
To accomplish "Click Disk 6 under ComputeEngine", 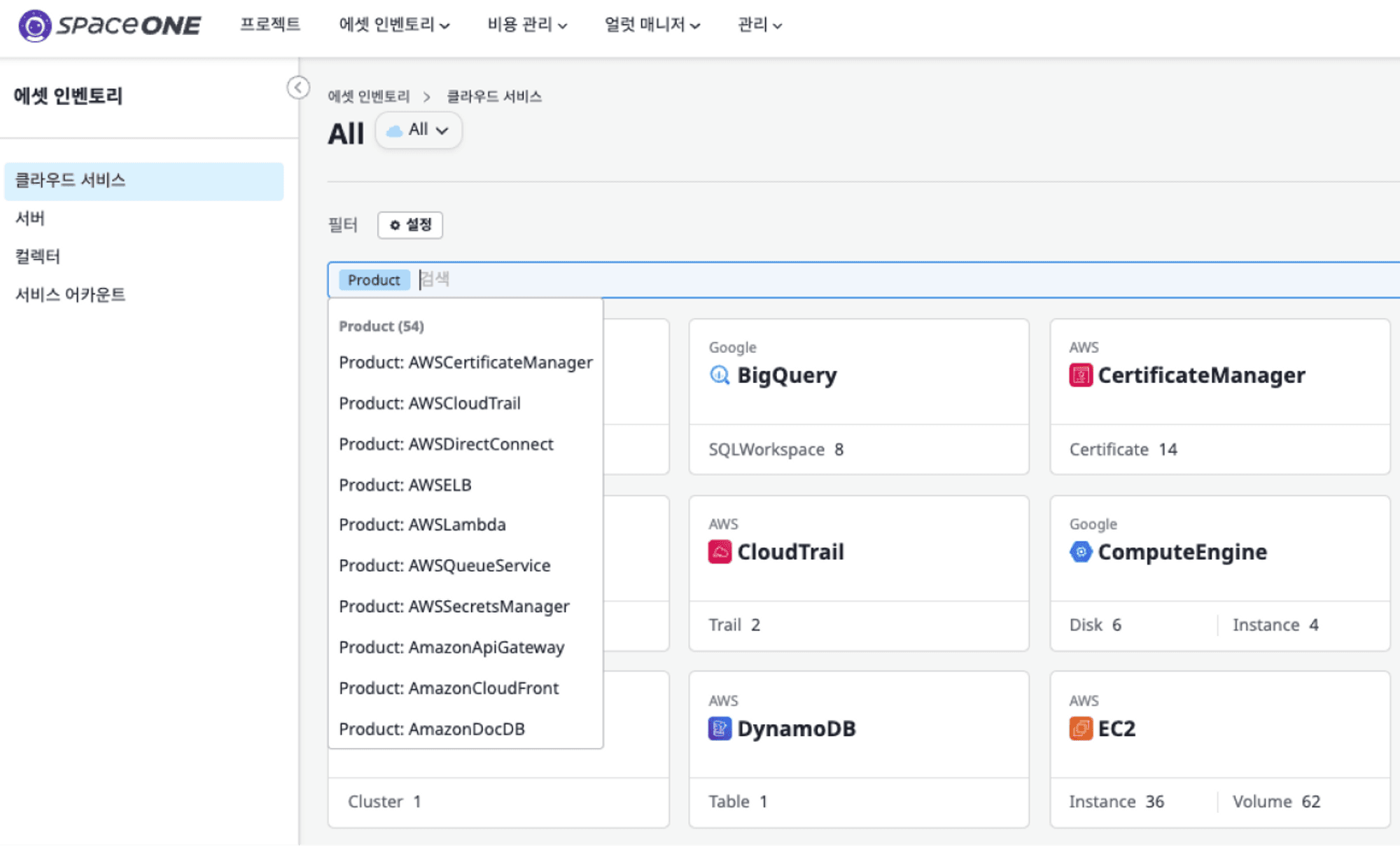I will [x=1095, y=625].
